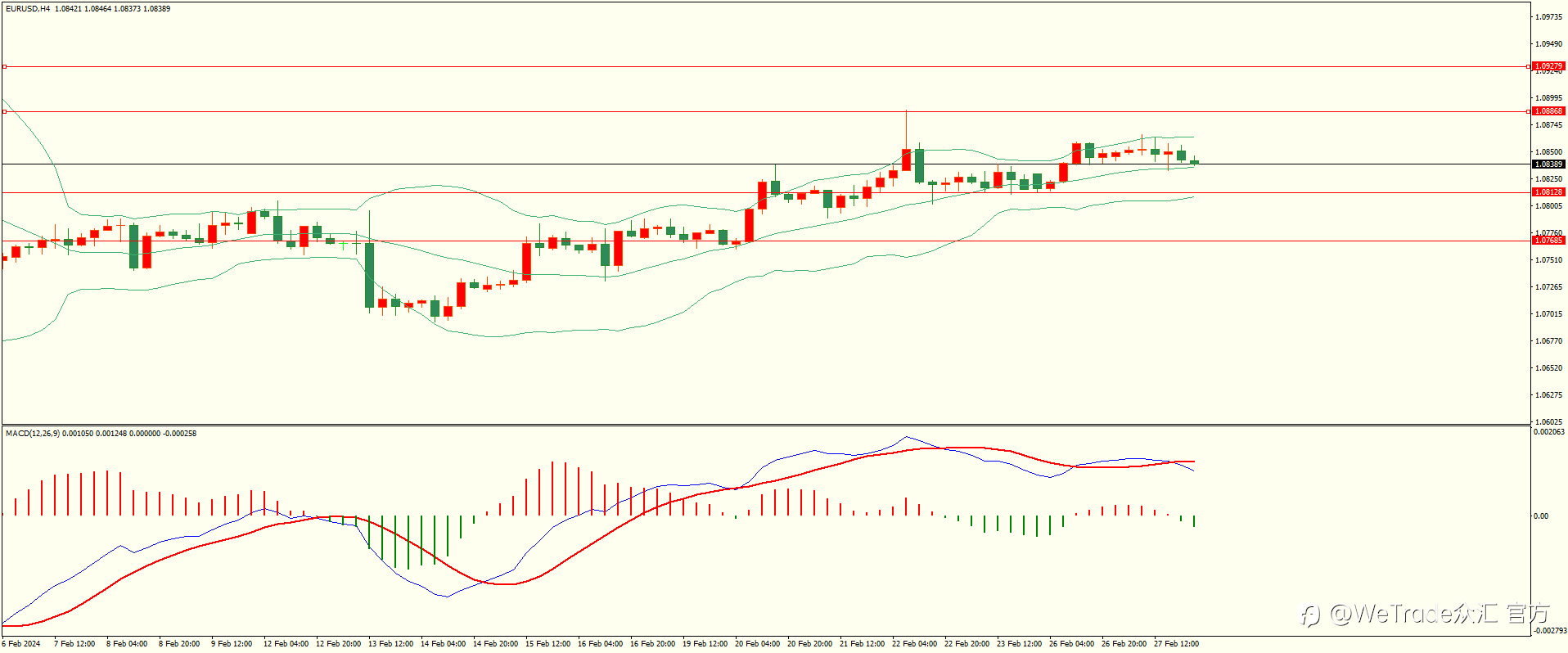Viewport: 1568px width, 653px height.
Task: Select the handle square on the 1.09279 line
Action: point(4,66)
